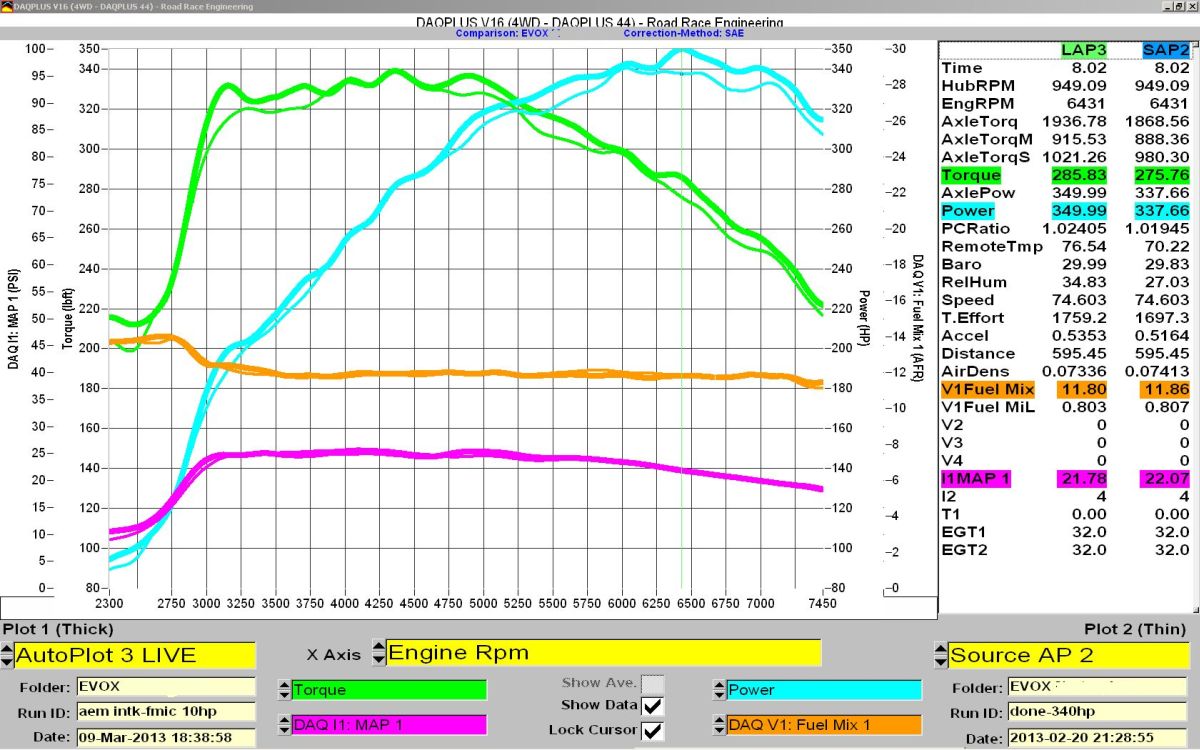Select the Source AP 2 plot field

(x=1068, y=655)
